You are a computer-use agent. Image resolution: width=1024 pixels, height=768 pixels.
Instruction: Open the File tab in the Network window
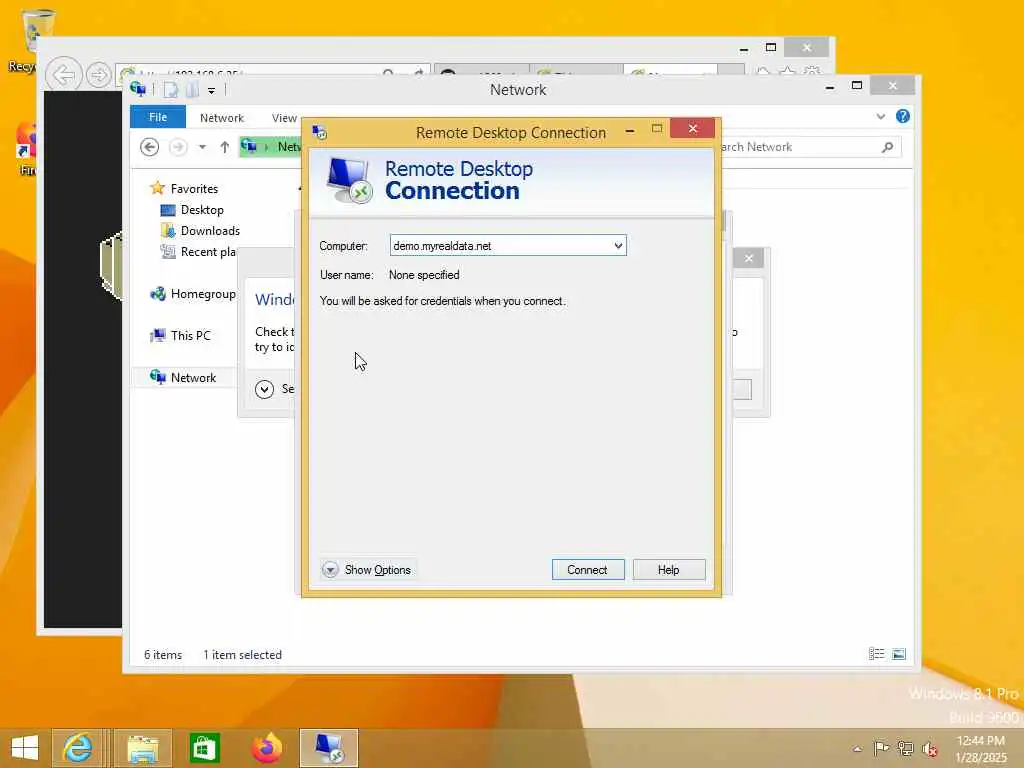point(158,117)
